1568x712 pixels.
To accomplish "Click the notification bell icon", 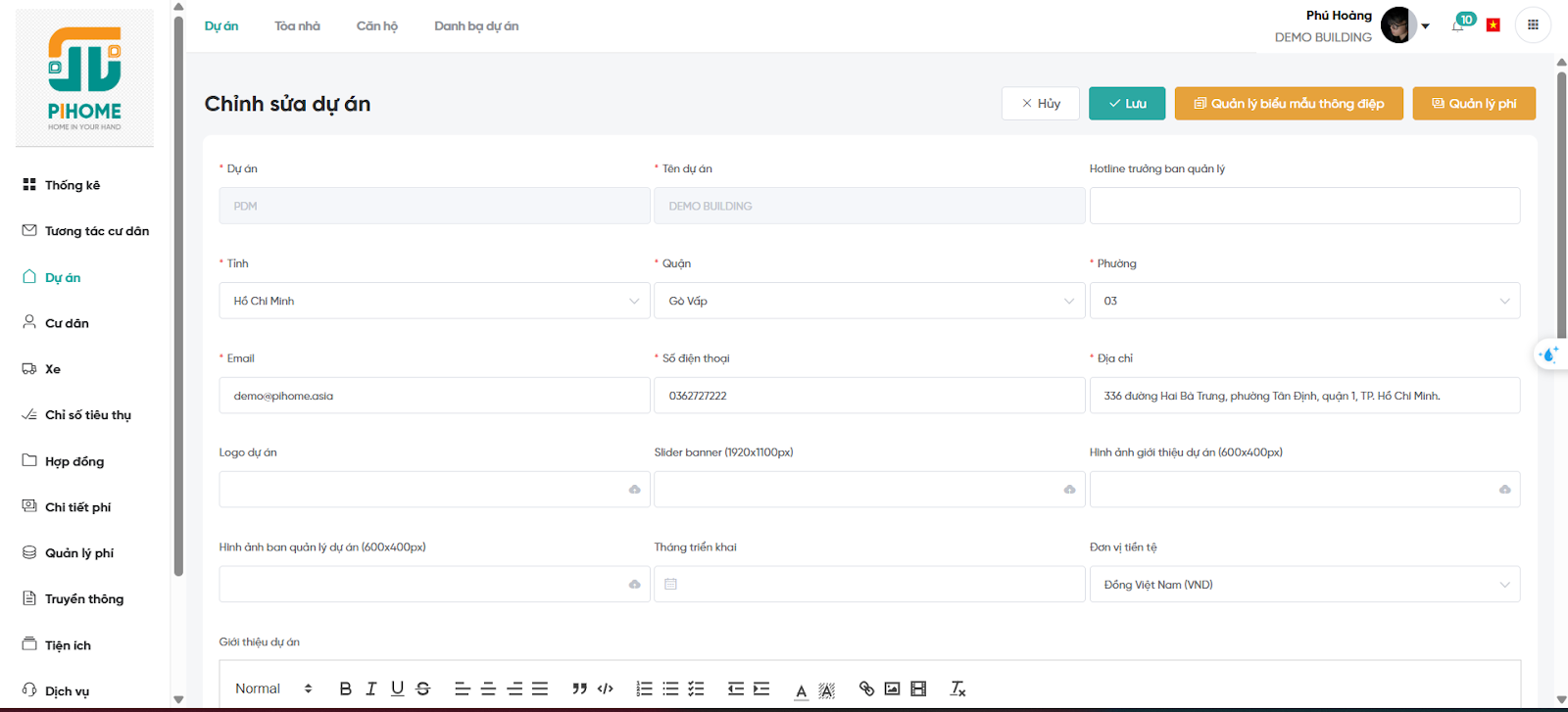I will (1458, 25).
